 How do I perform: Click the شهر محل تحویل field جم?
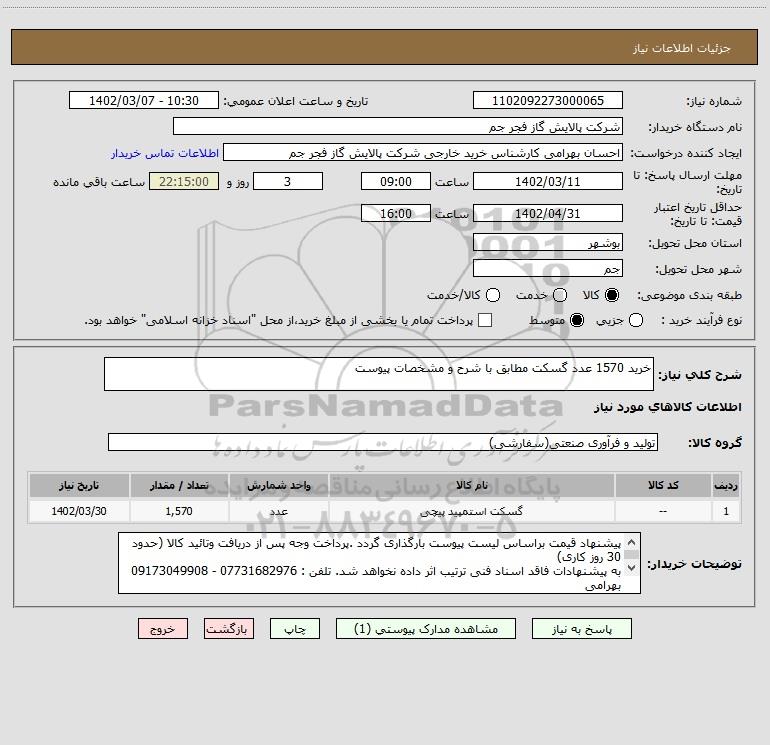point(548,268)
